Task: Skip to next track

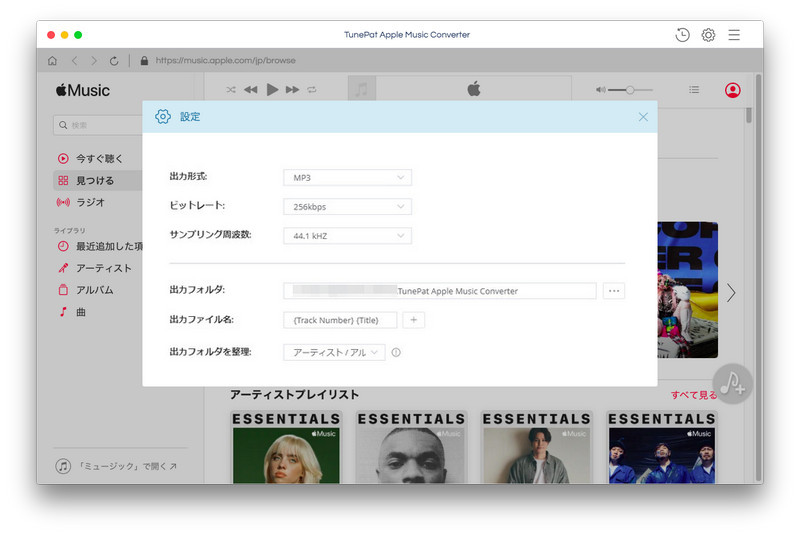Action: coord(292,90)
